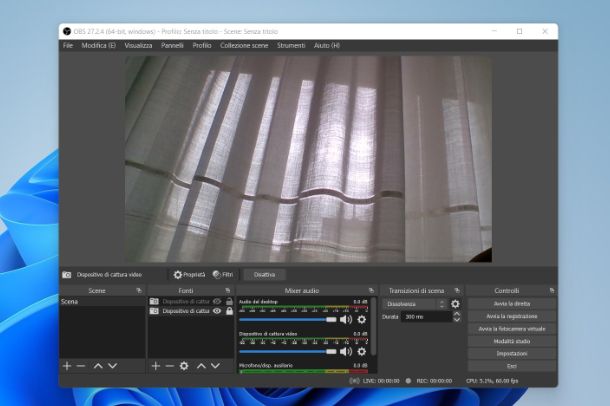Open the Dissolvenza transition dropdown
This screenshot has width=610, height=406.
pyautogui.click(x=415, y=304)
